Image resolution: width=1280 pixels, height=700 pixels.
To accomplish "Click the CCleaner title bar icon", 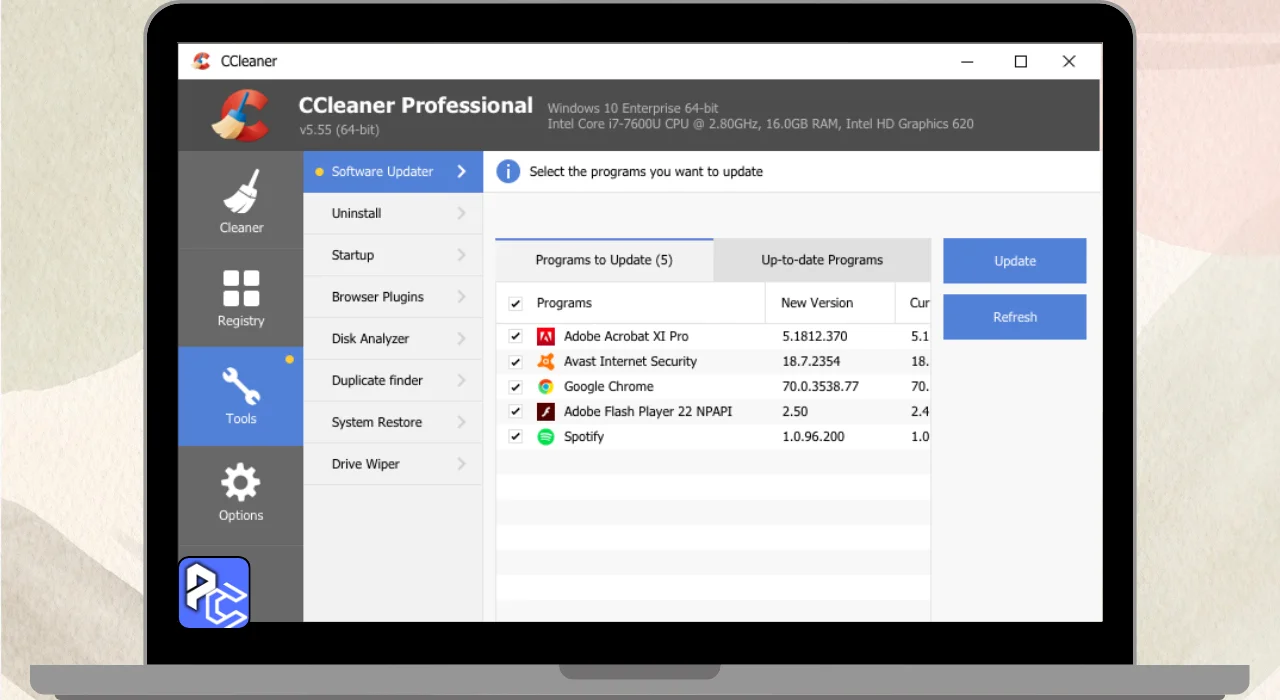I will 201,61.
